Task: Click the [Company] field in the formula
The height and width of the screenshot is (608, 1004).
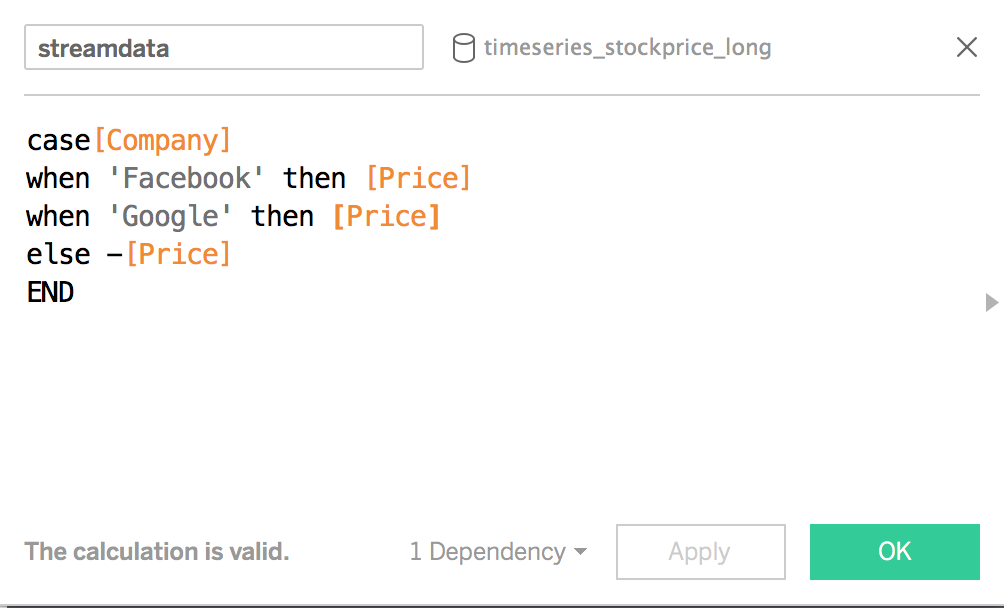Action: pyautogui.click(x=162, y=140)
